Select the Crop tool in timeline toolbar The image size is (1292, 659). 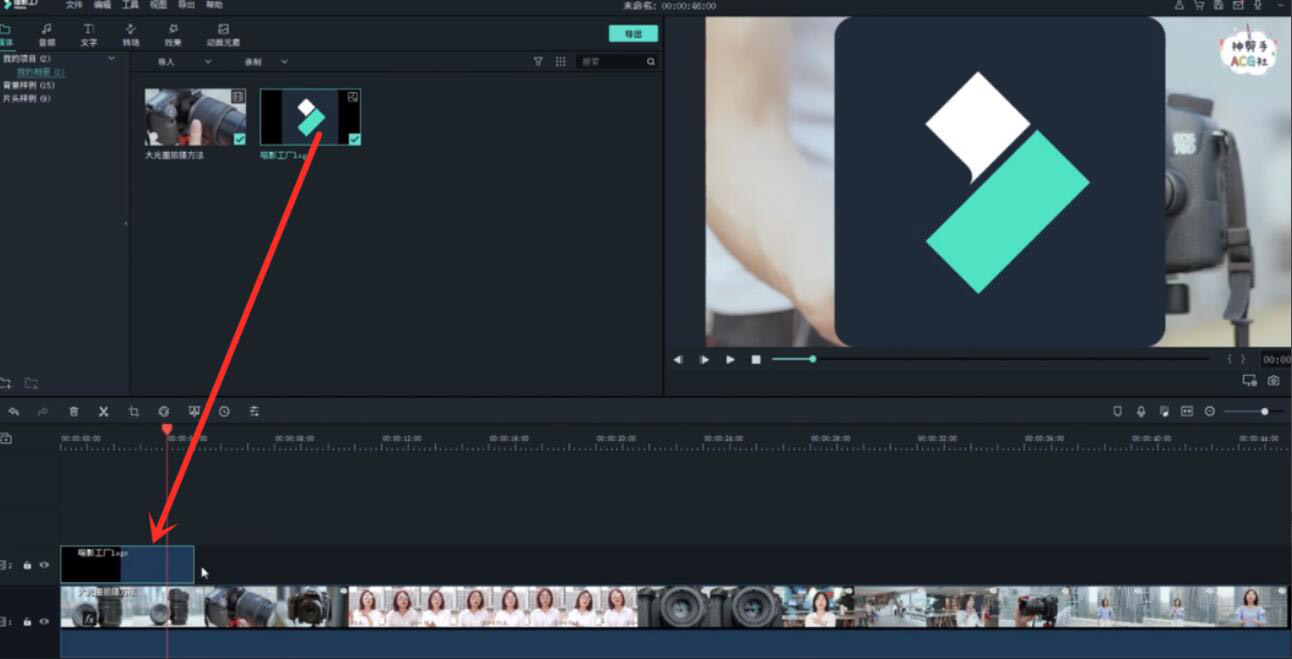[136, 410]
